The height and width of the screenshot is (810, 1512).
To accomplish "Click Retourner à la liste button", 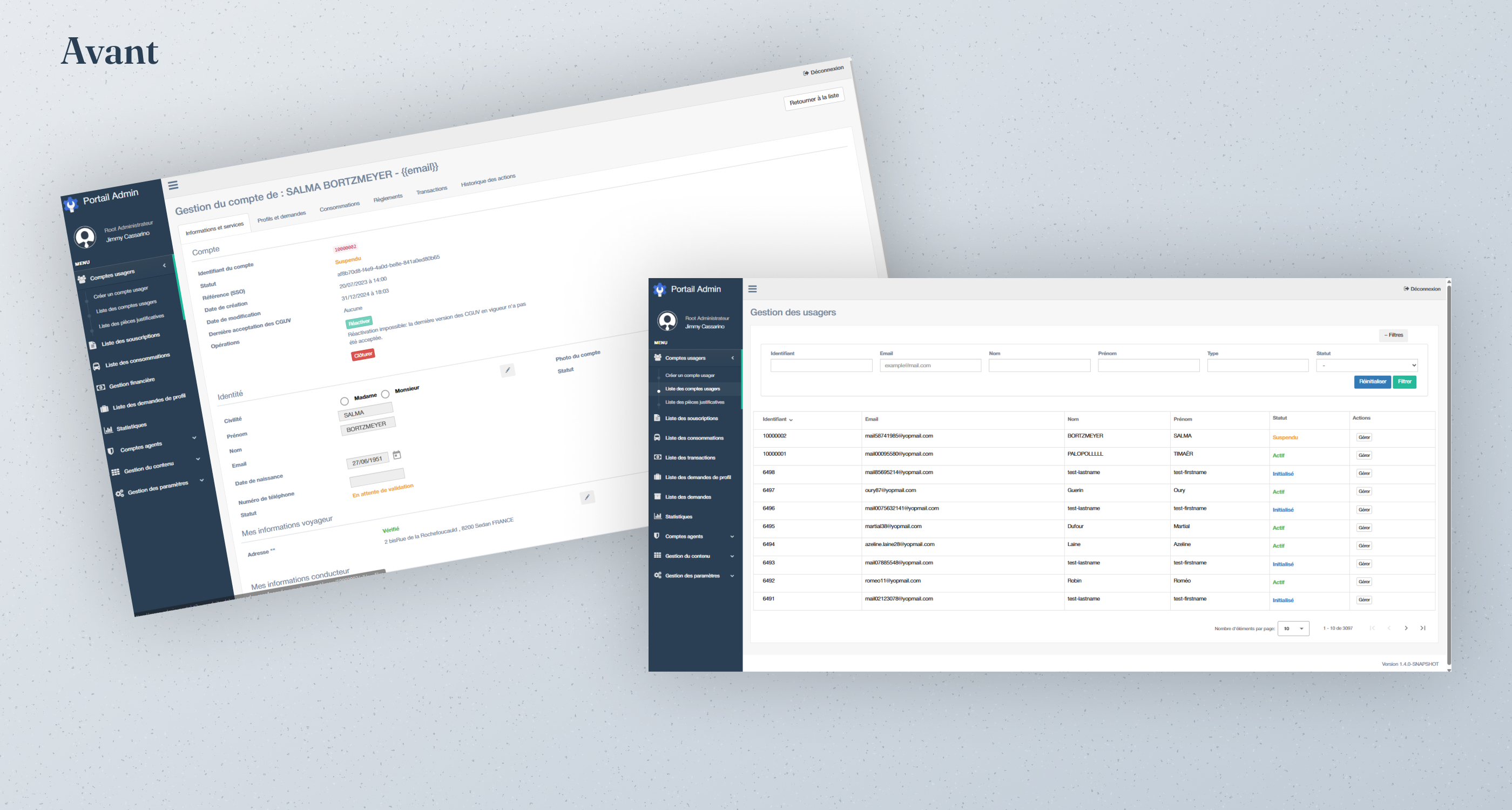I will pyautogui.click(x=814, y=99).
